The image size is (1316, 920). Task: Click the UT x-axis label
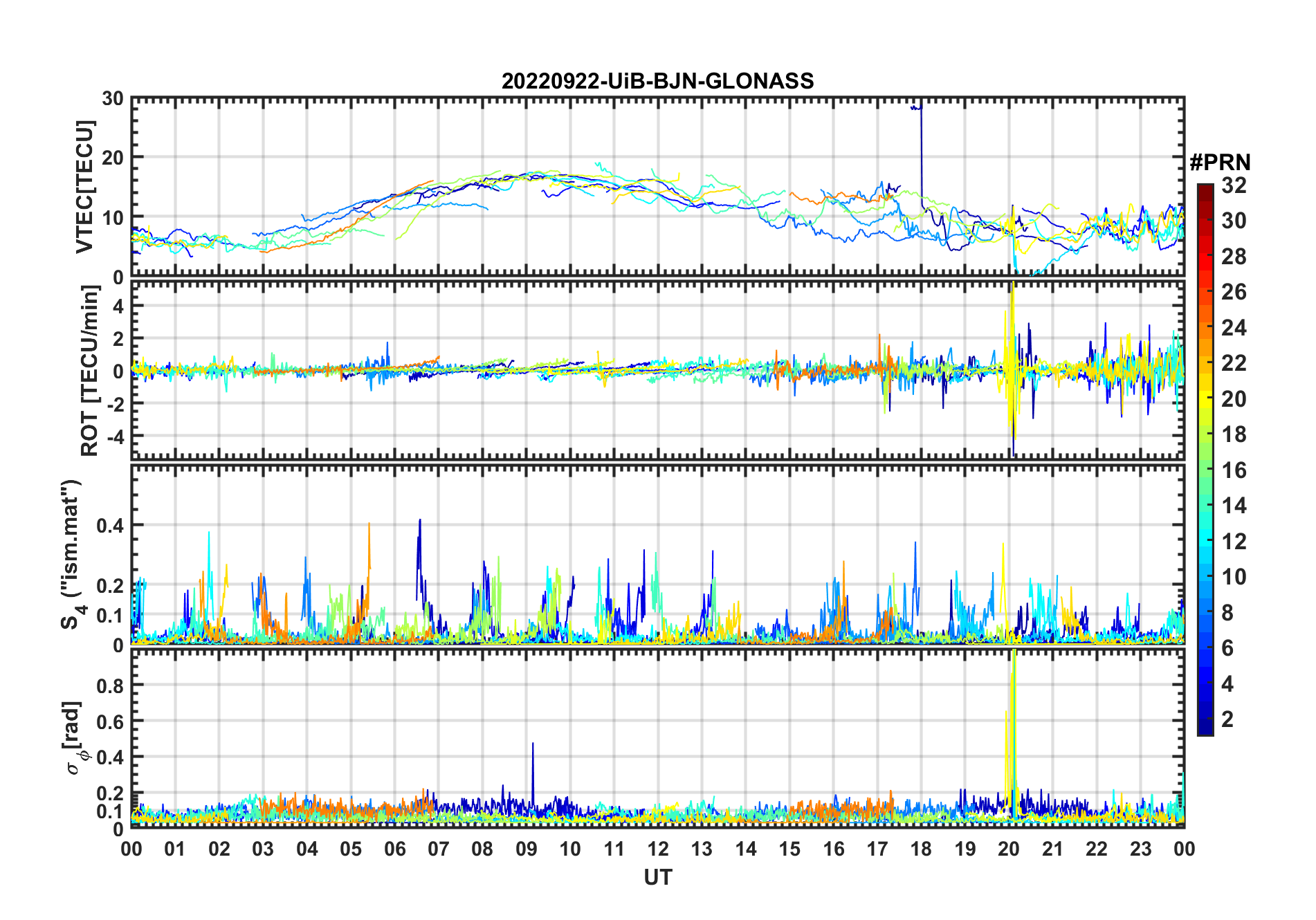click(657, 877)
